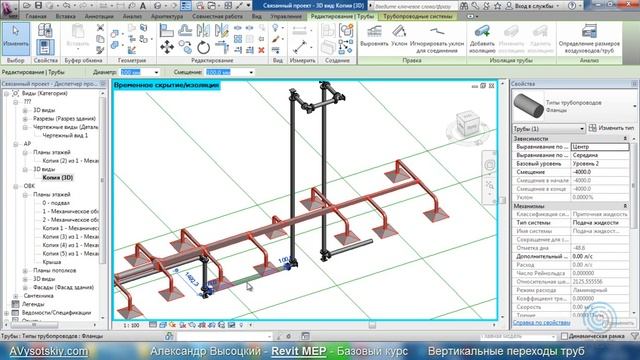Click the Выровнять (Justify) pipe tool
Viewport: 640px width, 360px height.
[x=374, y=36]
